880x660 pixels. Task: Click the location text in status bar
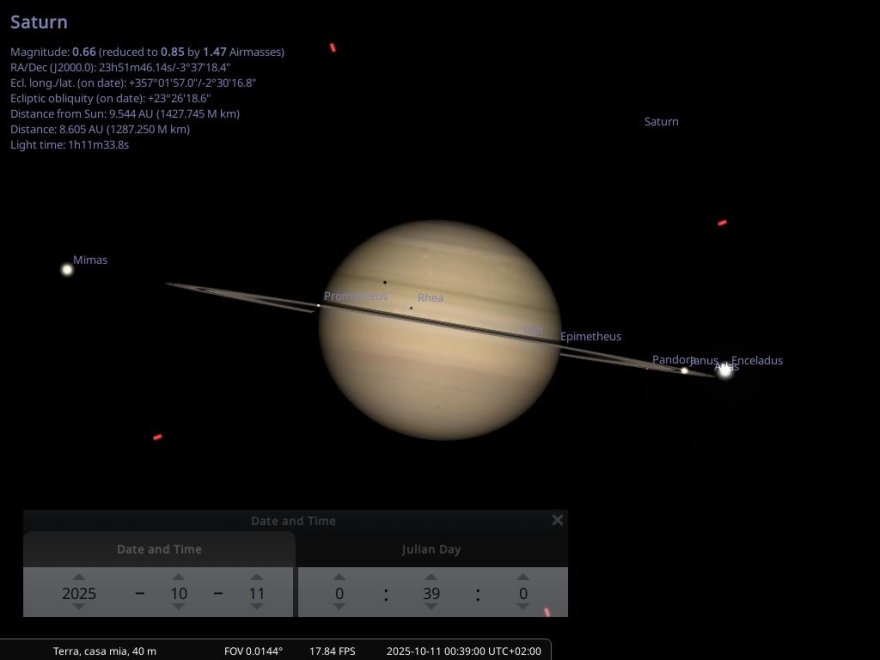coord(104,651)
